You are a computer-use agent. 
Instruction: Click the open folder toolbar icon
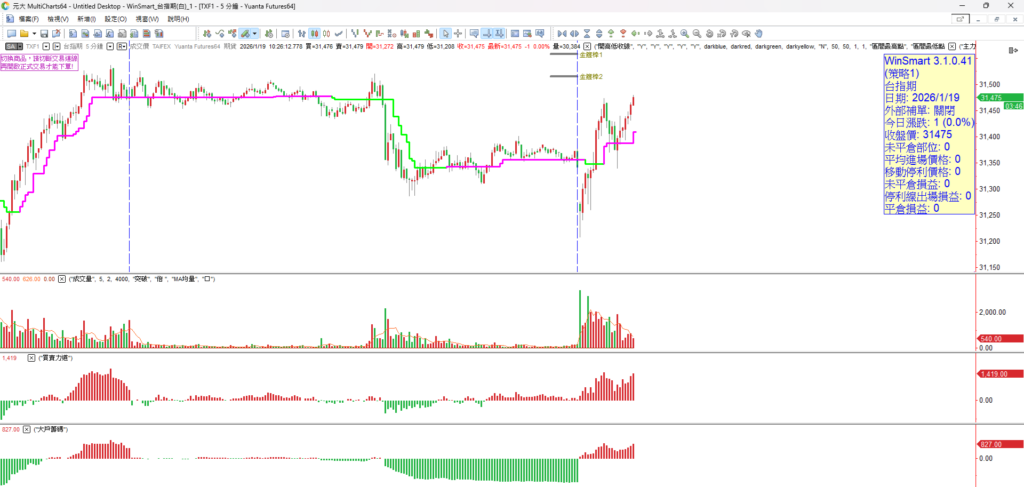26,33
